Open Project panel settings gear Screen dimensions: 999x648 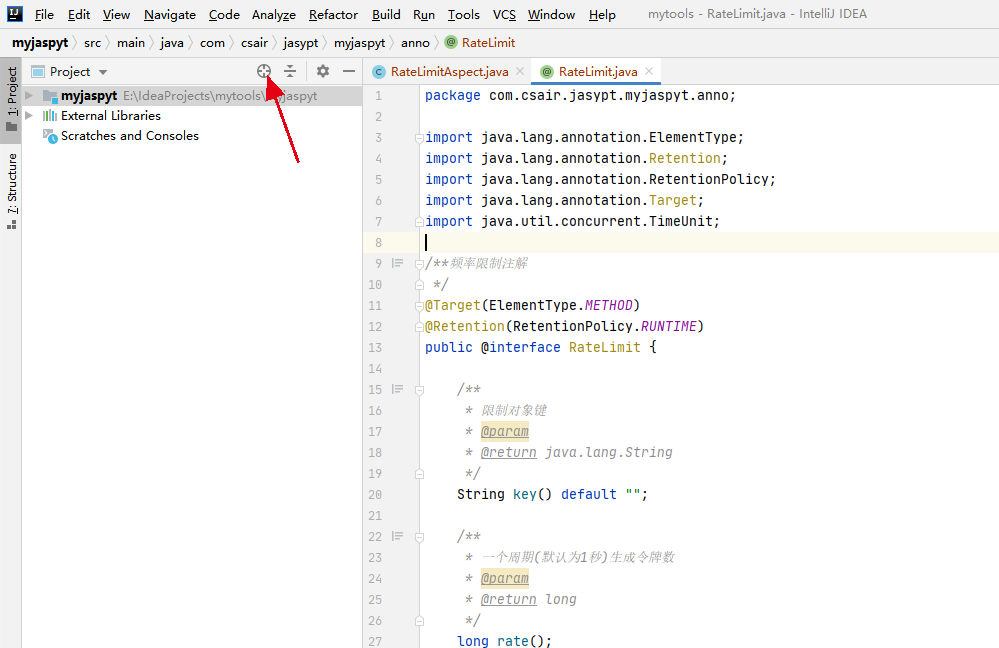pos(323,71)
